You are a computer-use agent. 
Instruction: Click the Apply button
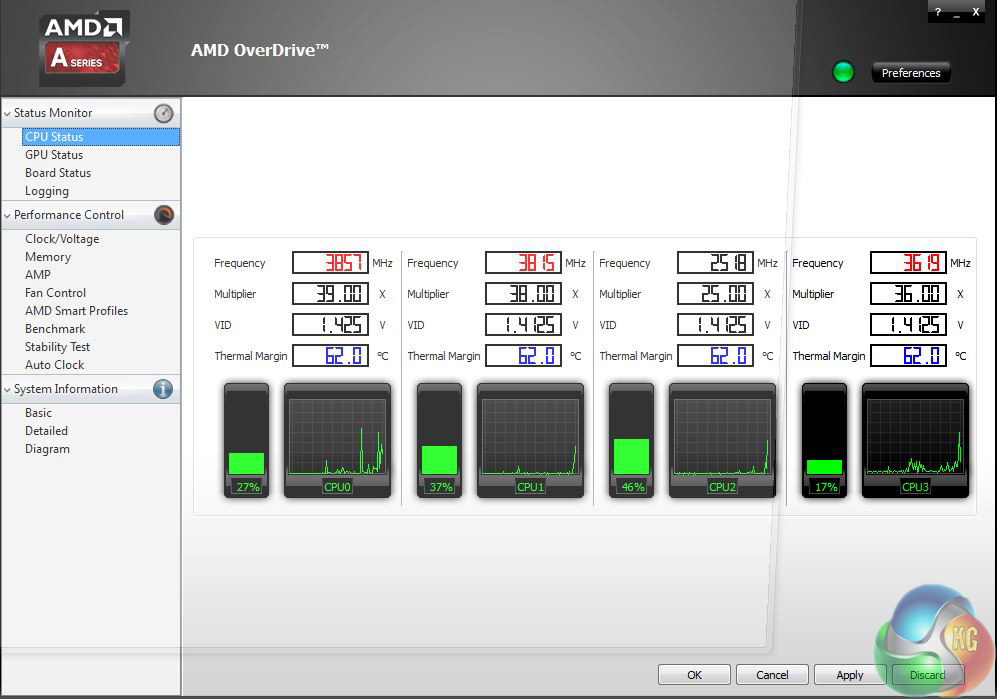[x=849, y=675]
